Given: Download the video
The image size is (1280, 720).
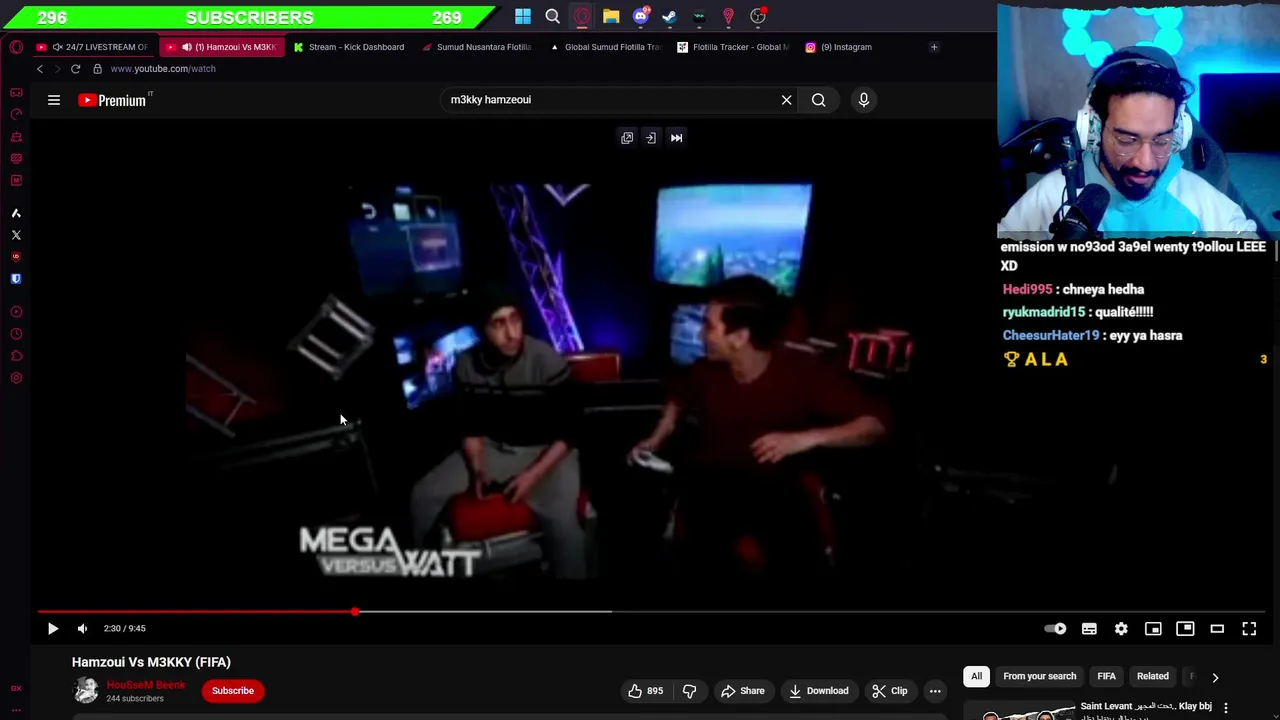Looking at the screenshot, I should point(819,691).
